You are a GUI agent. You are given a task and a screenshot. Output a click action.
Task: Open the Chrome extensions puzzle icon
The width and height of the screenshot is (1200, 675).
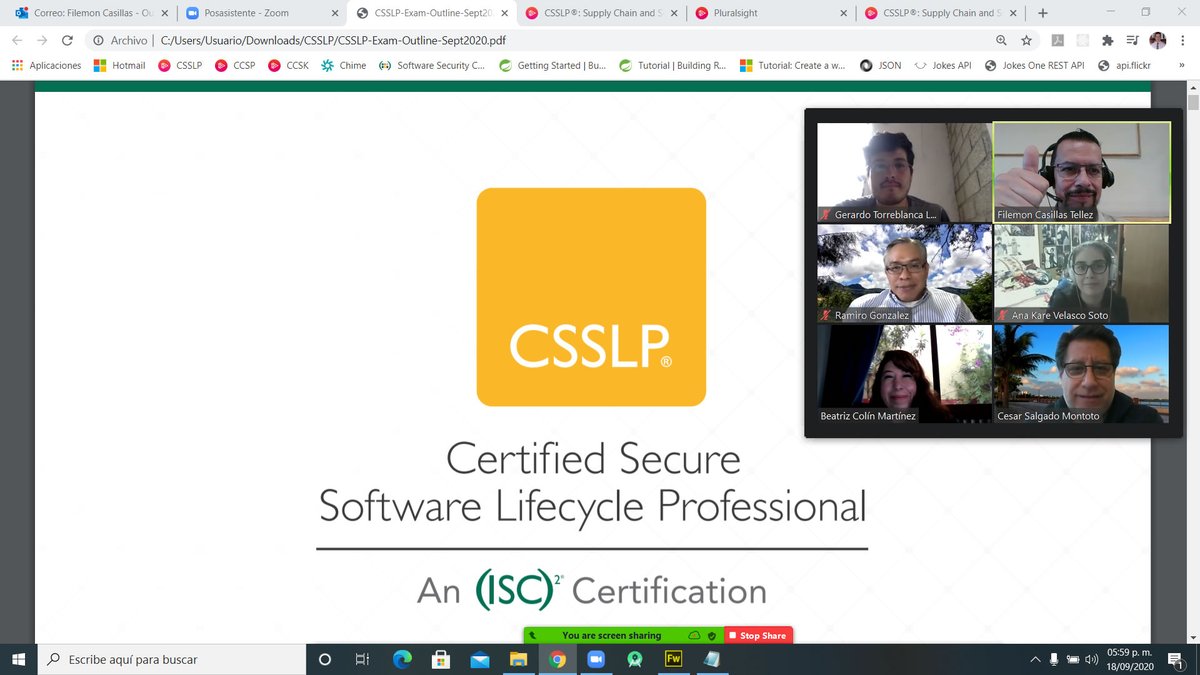(1106, 40)
